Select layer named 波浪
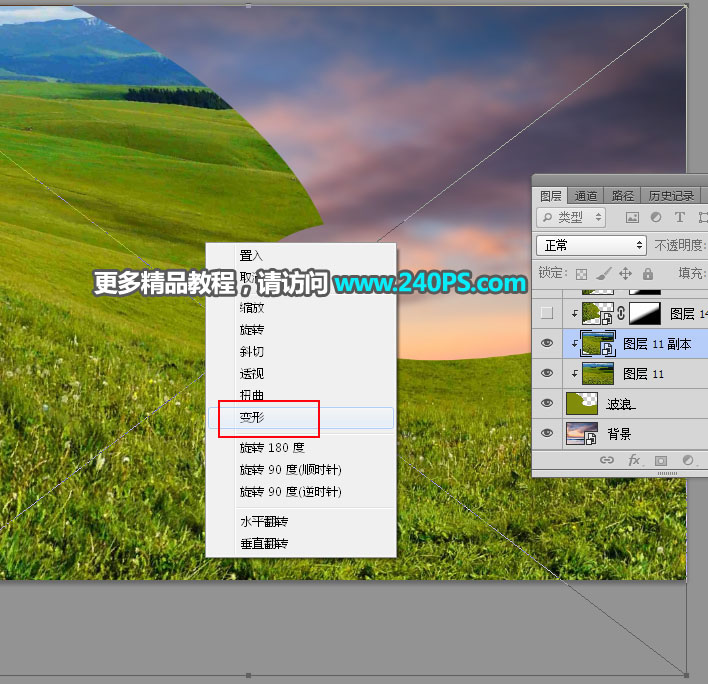This screenshot has height=684, width=708. [x=620, y=404]
